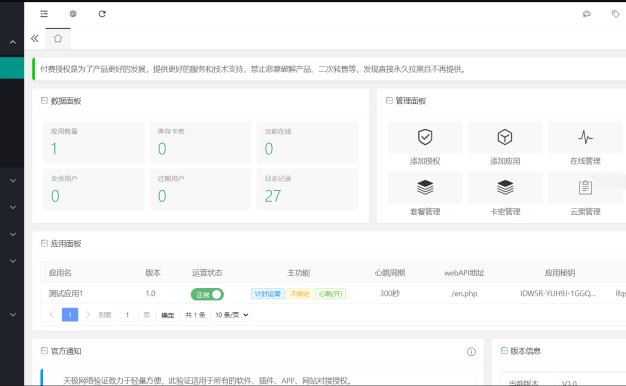The width and height of the screenshot is (626, 386).
Task: Click the page number input field
Action: point(127,315)
